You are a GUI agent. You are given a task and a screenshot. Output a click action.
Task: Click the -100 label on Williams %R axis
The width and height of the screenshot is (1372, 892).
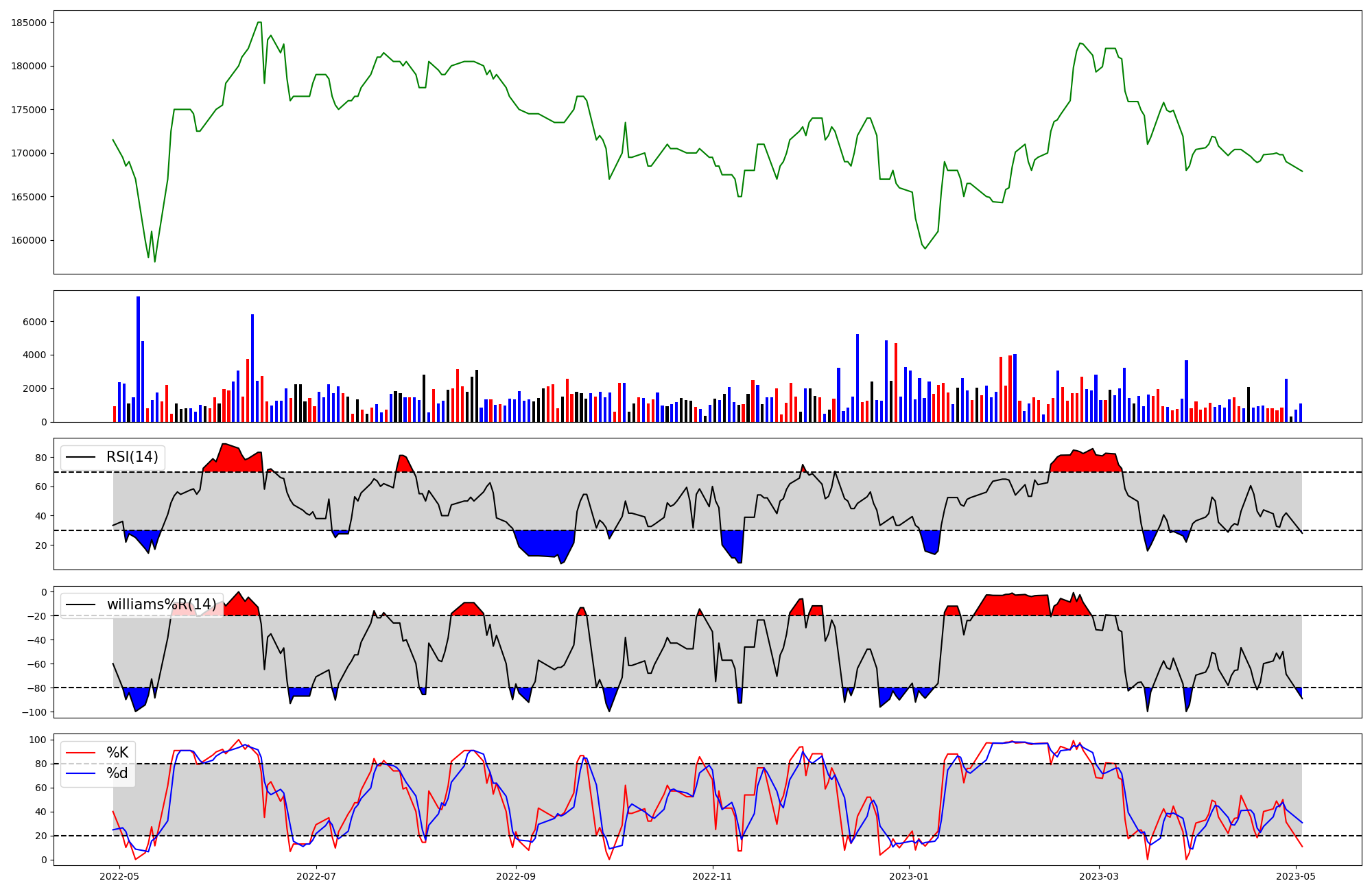[34, 712]
